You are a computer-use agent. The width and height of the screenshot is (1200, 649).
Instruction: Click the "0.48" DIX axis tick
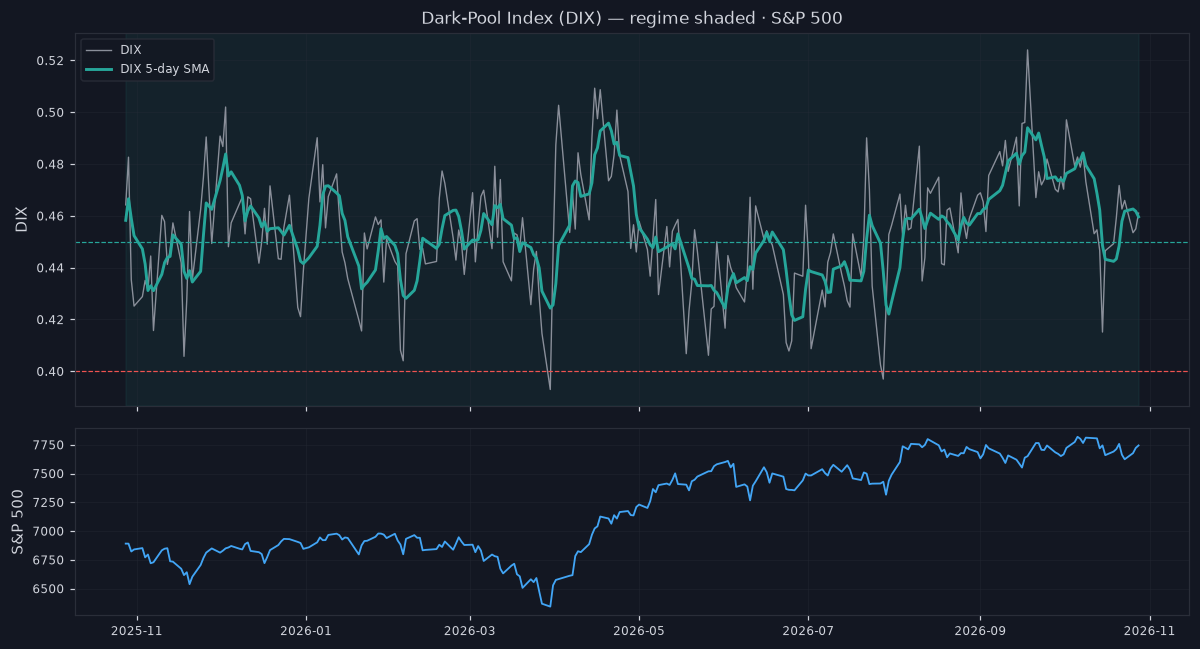pyautogui.click(x=50, y=165)
